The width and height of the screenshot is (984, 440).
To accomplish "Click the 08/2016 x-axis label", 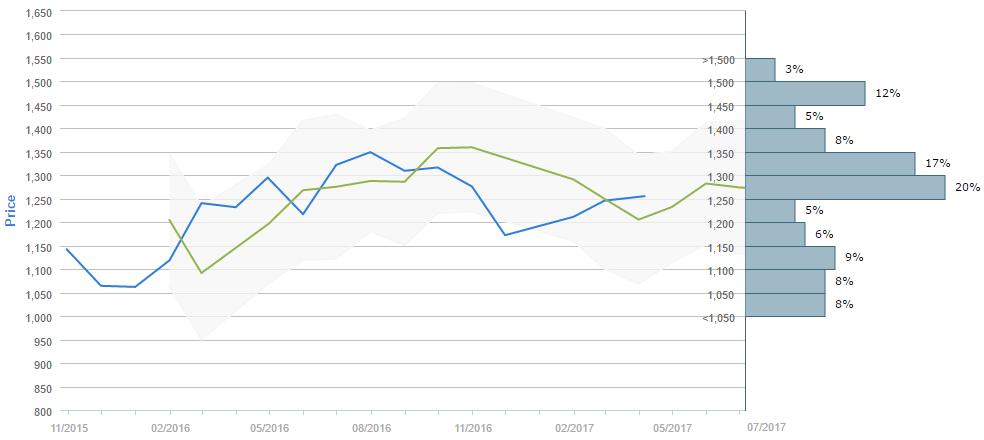I will pyautogui.click(x=371, y=427).
